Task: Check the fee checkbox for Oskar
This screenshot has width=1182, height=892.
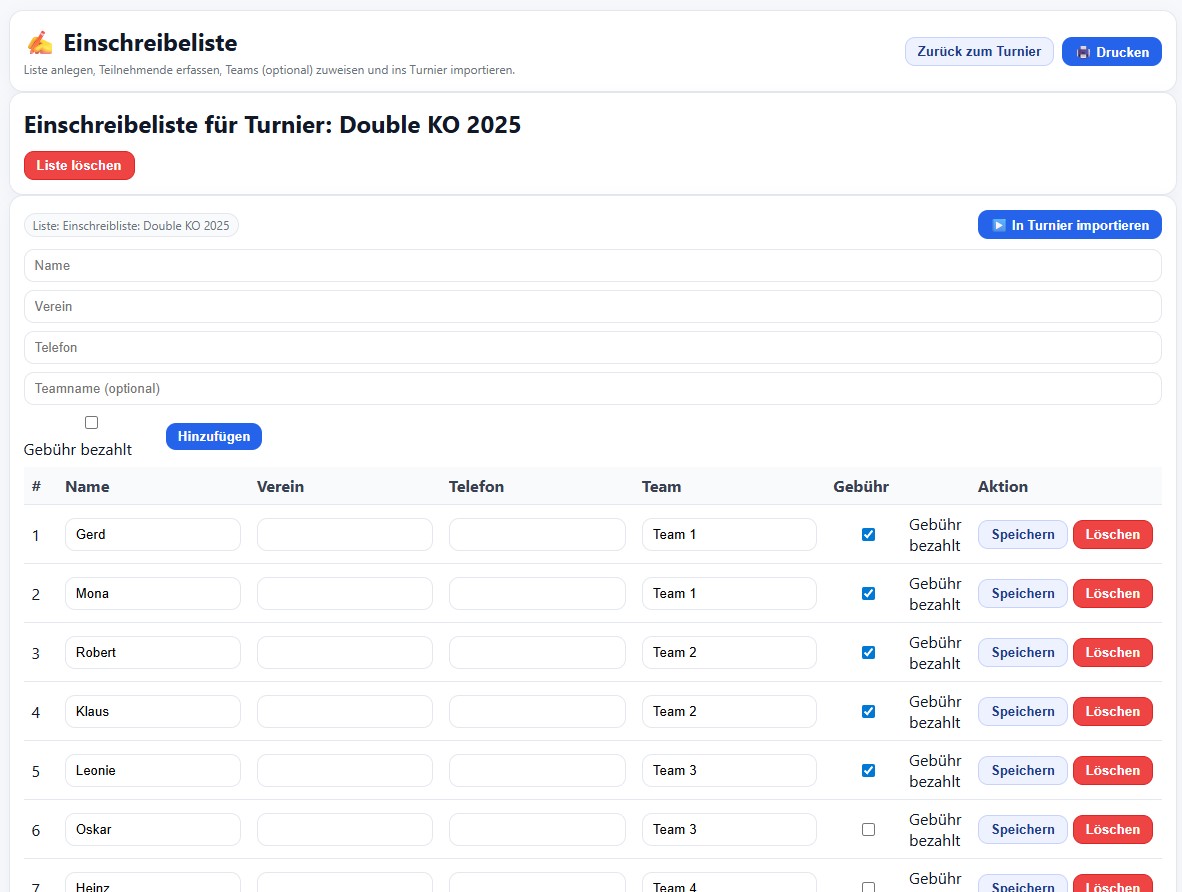Action: coord(868,830)
